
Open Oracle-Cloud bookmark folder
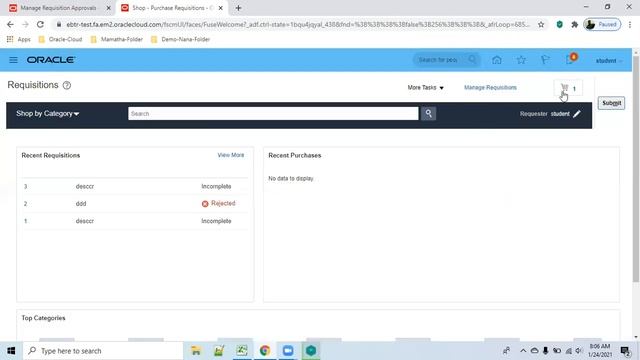point(60,40)
